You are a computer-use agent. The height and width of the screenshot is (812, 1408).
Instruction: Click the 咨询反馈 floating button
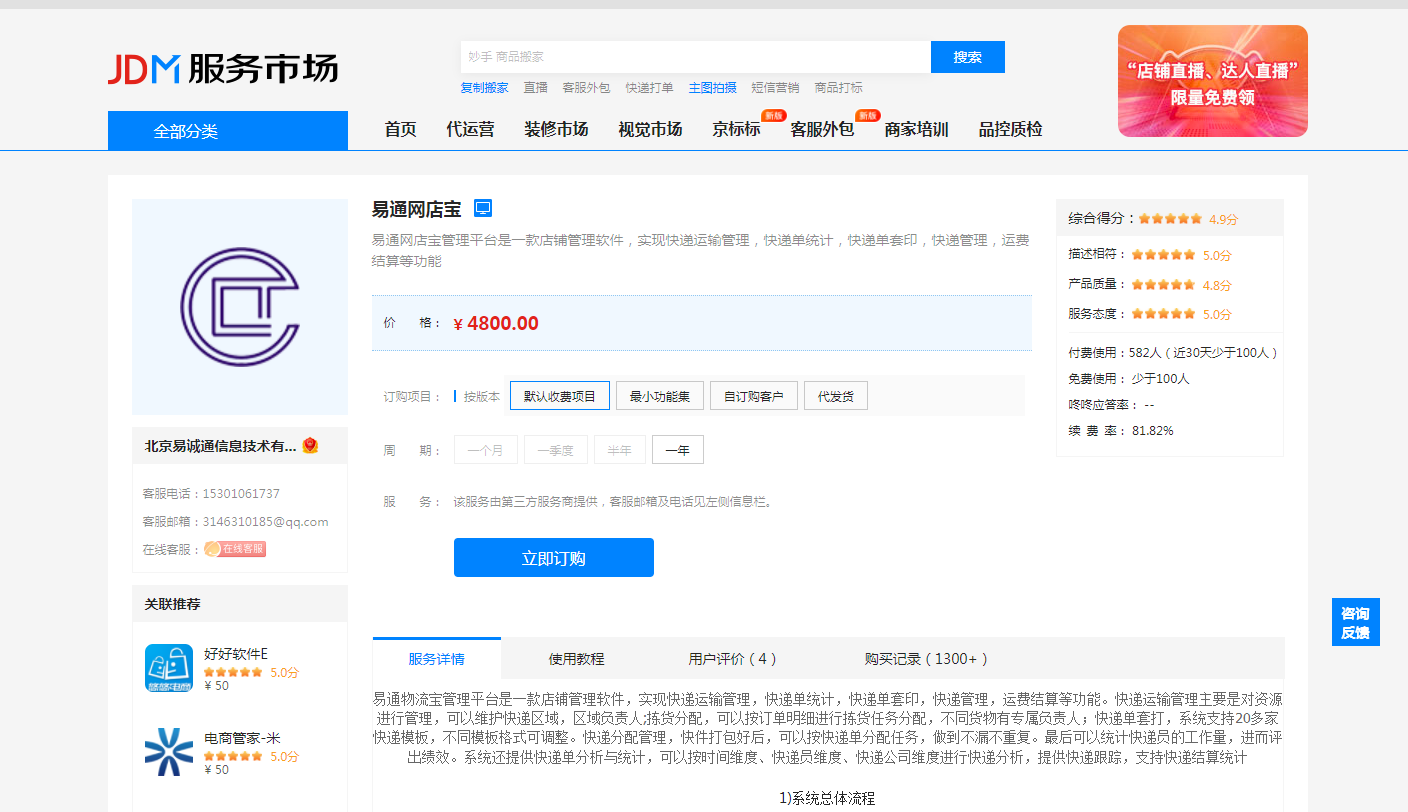[x=1356, y=622]
